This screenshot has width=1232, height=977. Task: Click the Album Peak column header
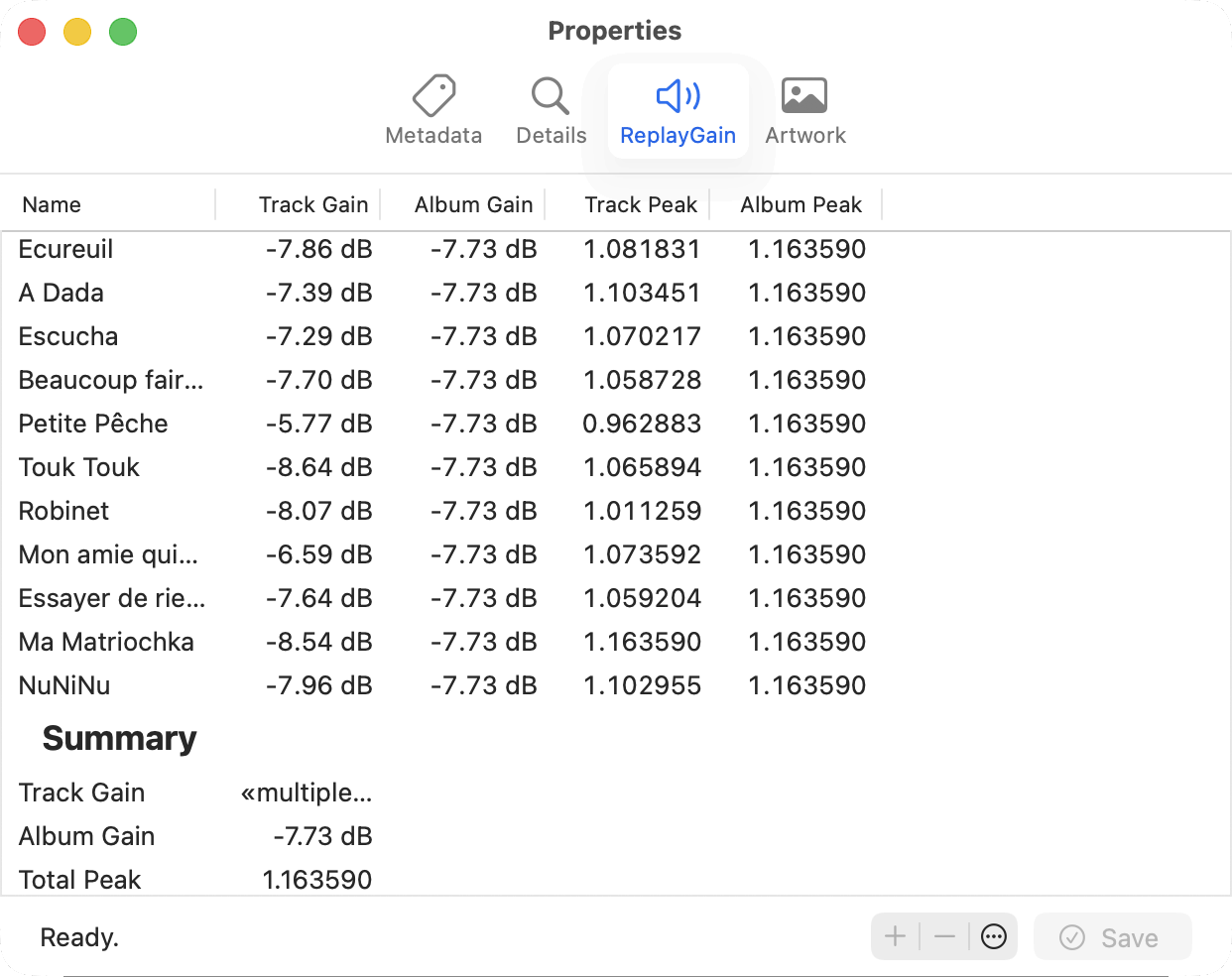tap(801, 204)
